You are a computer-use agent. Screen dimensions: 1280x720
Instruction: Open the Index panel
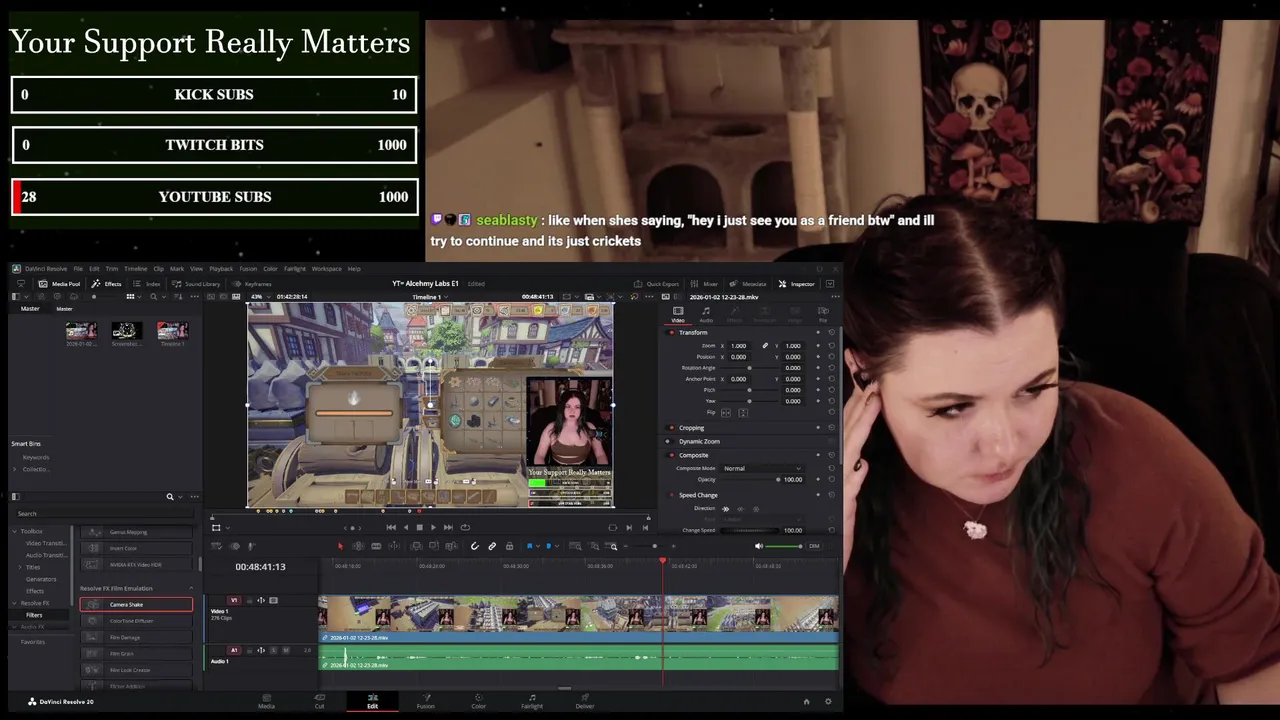tap(147, 284)
